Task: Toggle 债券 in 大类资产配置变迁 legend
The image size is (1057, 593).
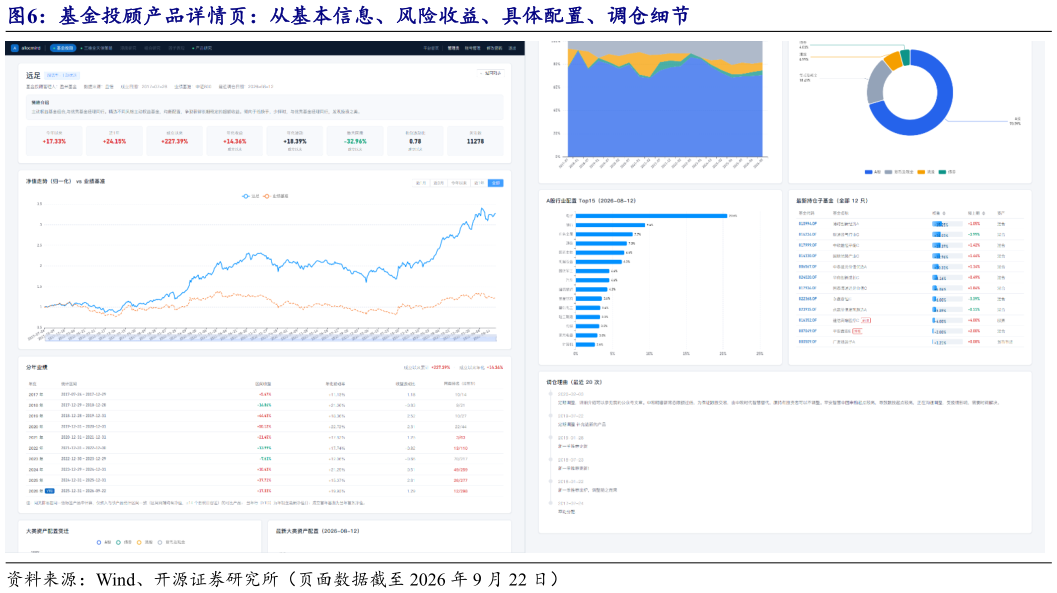Action: (124, 542)
